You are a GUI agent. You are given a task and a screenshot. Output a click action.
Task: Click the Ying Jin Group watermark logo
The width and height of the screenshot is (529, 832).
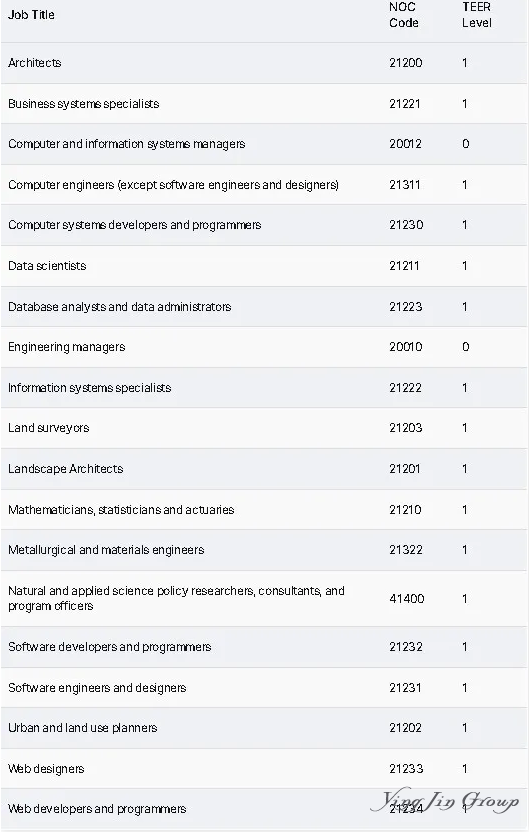445,801
